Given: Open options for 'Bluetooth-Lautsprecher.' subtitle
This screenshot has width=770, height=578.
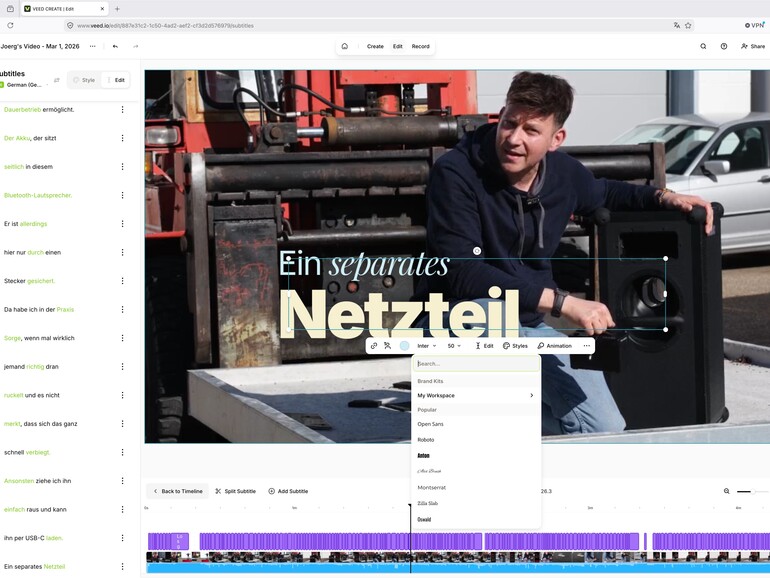Looking at the screenshot, I should (x=122, y=195).
